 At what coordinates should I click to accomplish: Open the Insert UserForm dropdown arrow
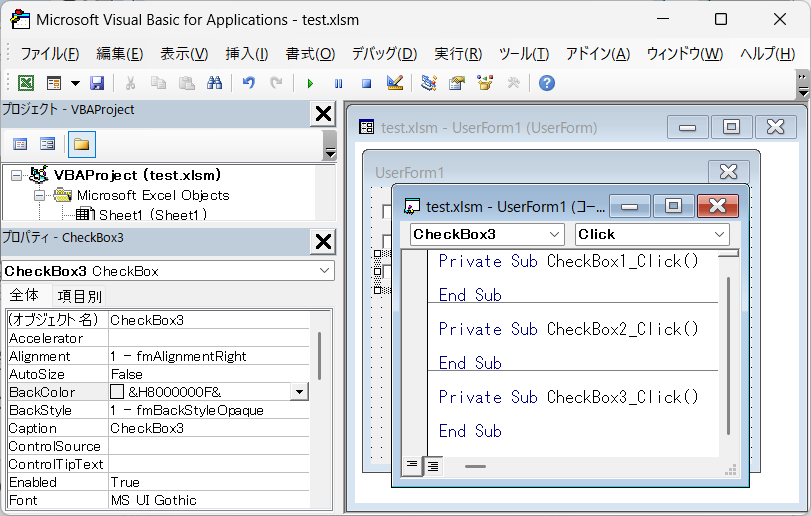76,83
